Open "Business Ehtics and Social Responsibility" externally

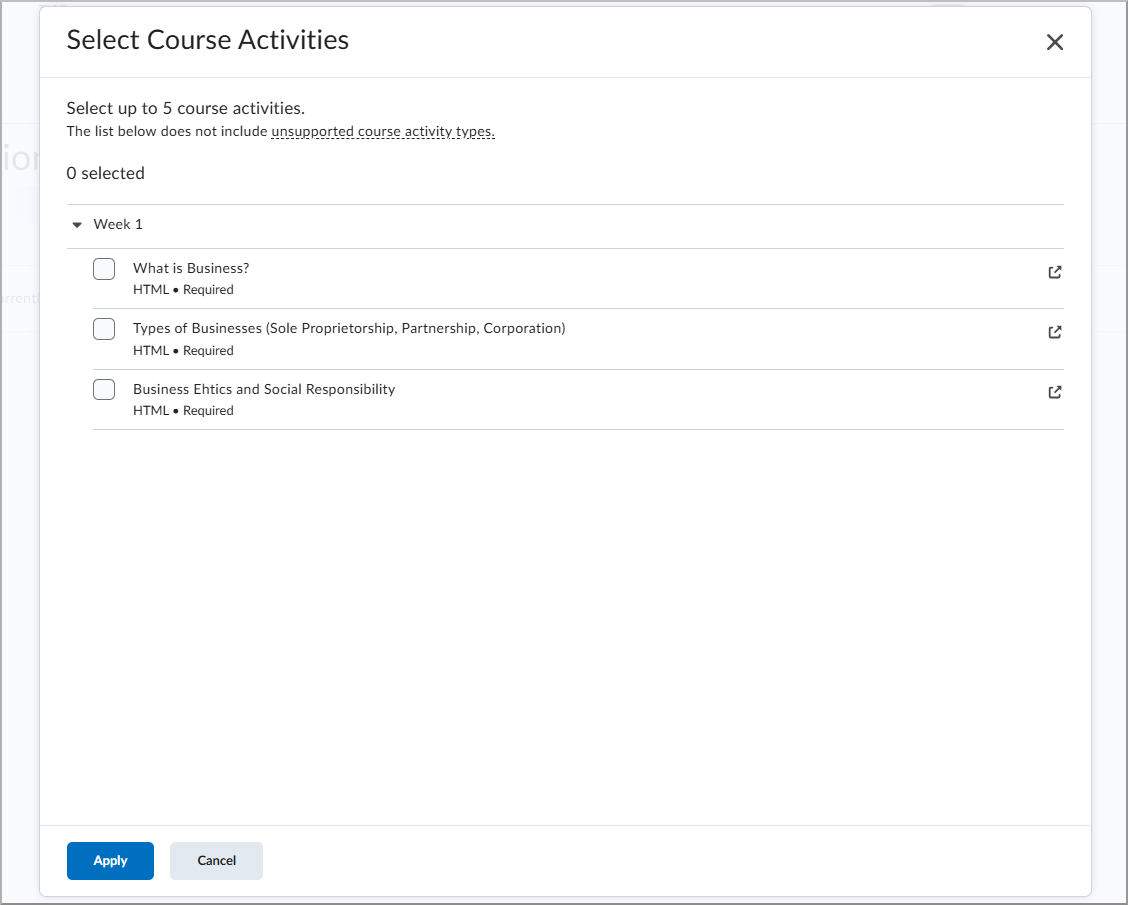click(1054, 392)
